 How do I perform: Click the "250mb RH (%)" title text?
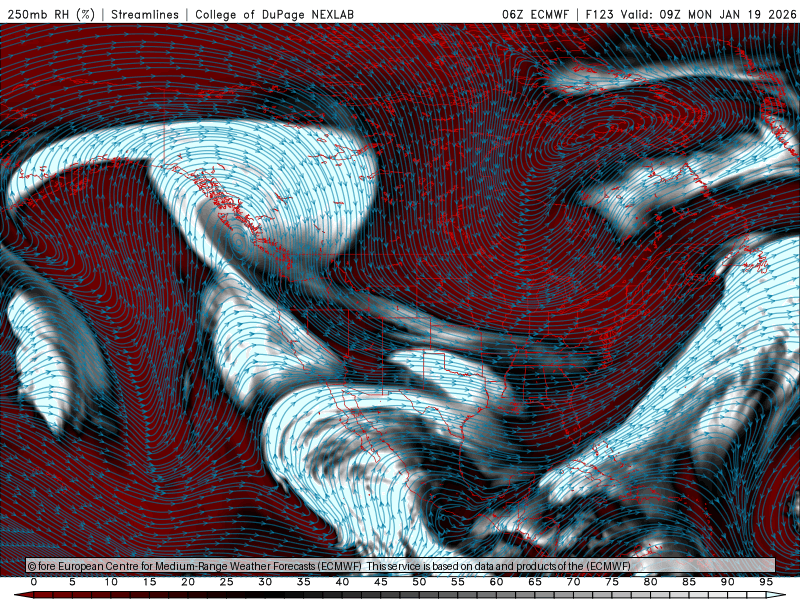click(x=51, y=14)
